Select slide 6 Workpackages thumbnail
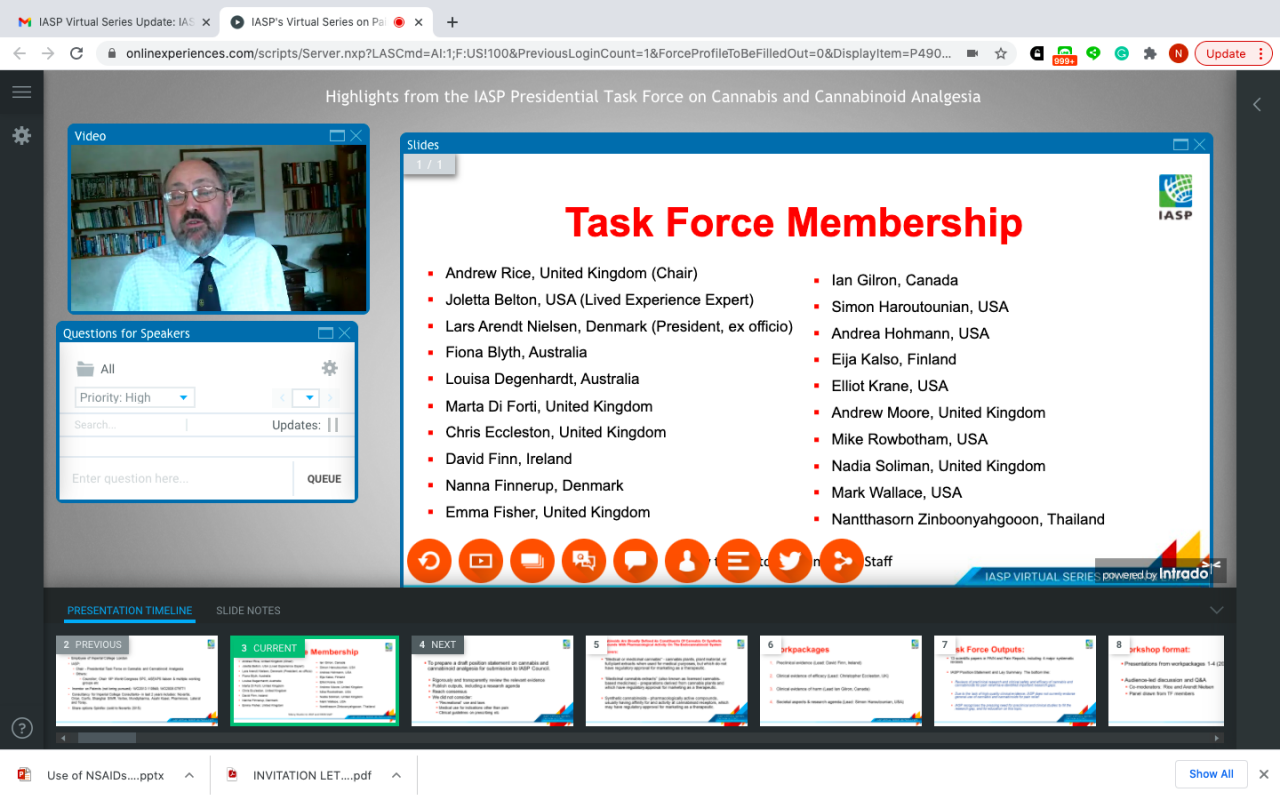The height and width of the screenshot is (800, 1280). (840, 681)
